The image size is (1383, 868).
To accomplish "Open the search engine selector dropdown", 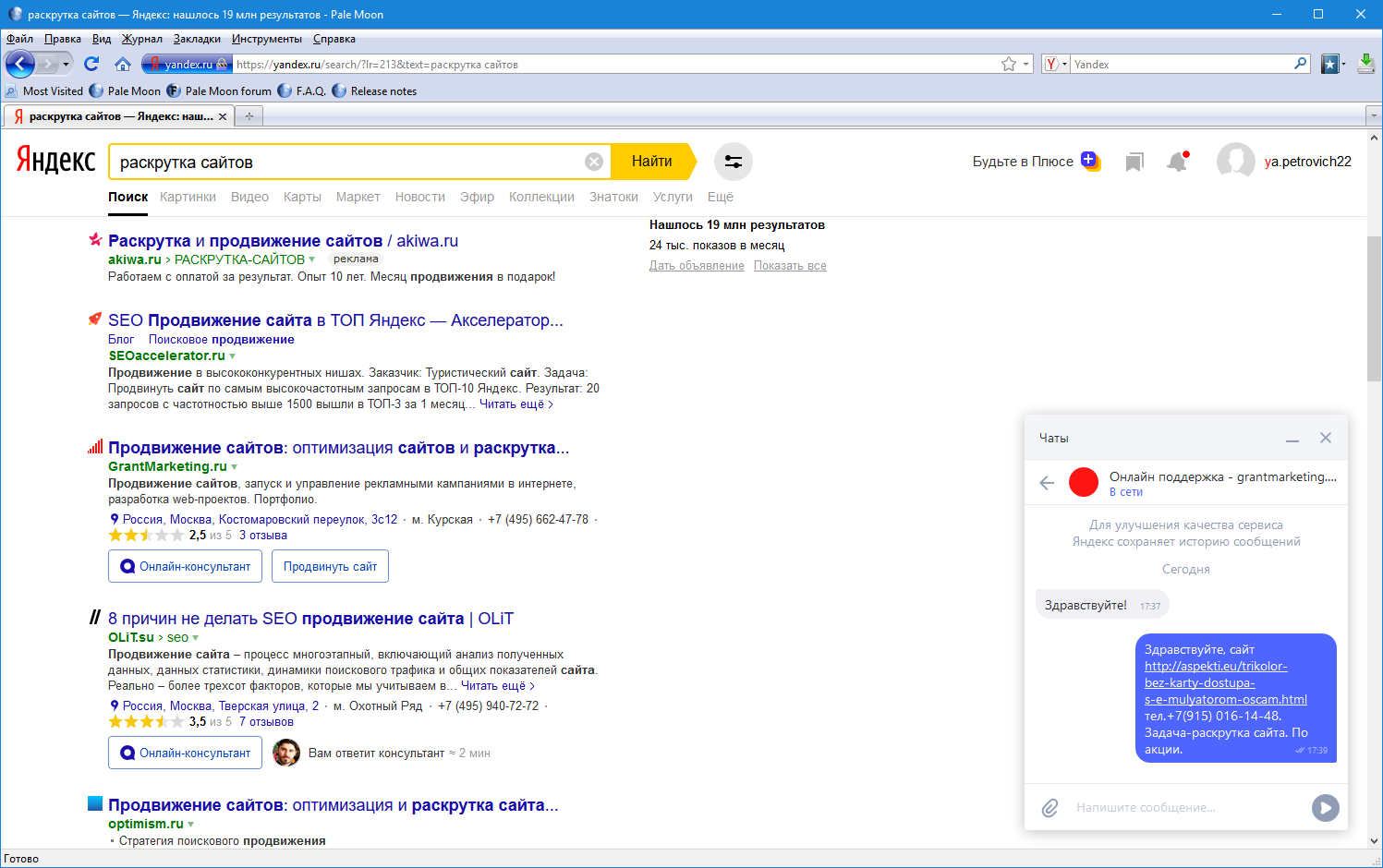I will [1055, 64].
